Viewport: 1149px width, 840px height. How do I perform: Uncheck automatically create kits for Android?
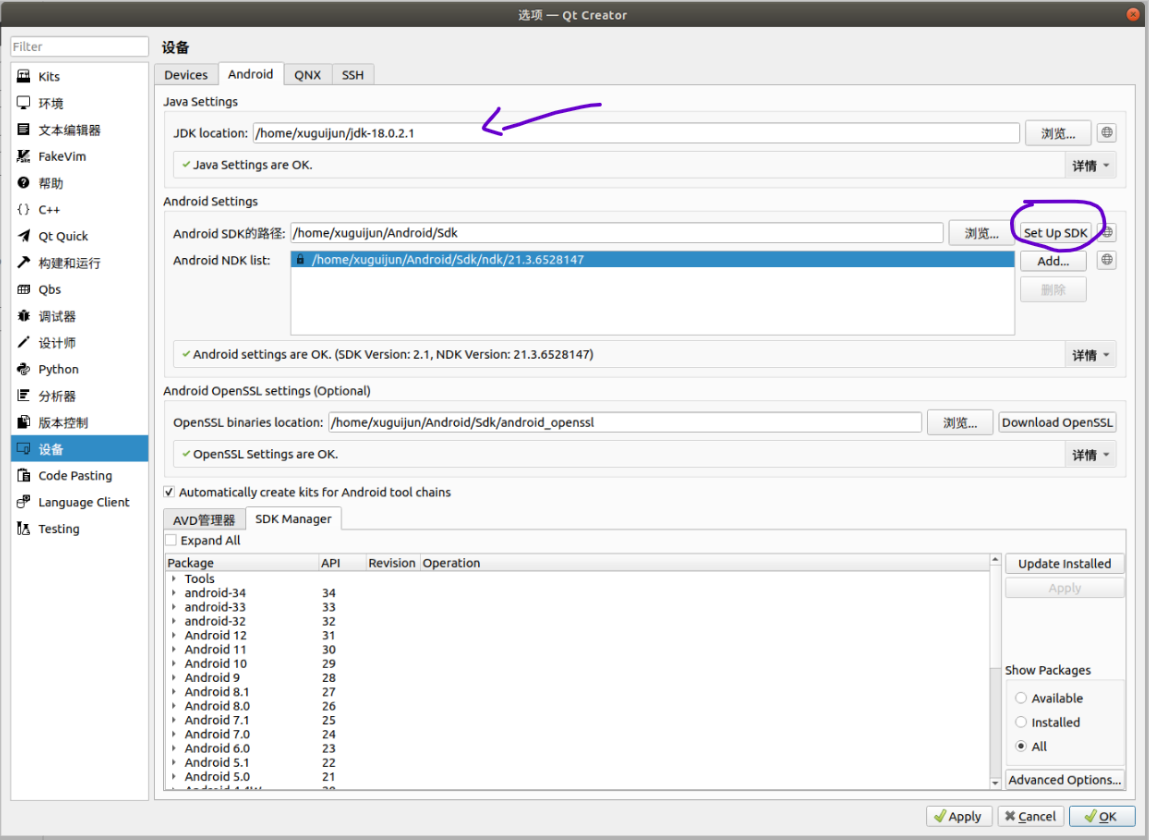pos(170,491)
